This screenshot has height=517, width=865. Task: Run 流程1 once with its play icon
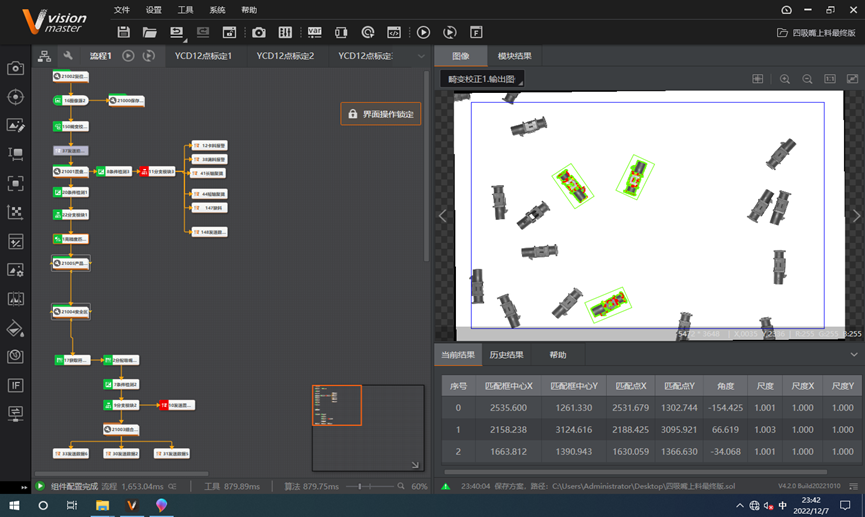[128, 56]
